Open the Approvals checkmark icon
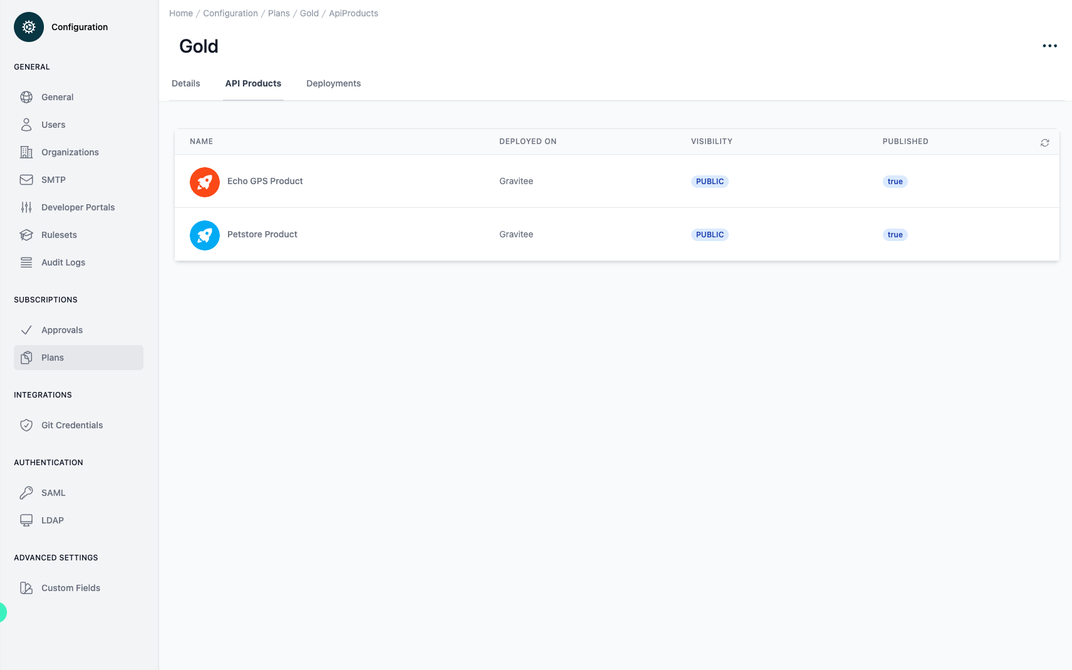The height and width of the screenshot is (670, 1072). coord(27,329)
